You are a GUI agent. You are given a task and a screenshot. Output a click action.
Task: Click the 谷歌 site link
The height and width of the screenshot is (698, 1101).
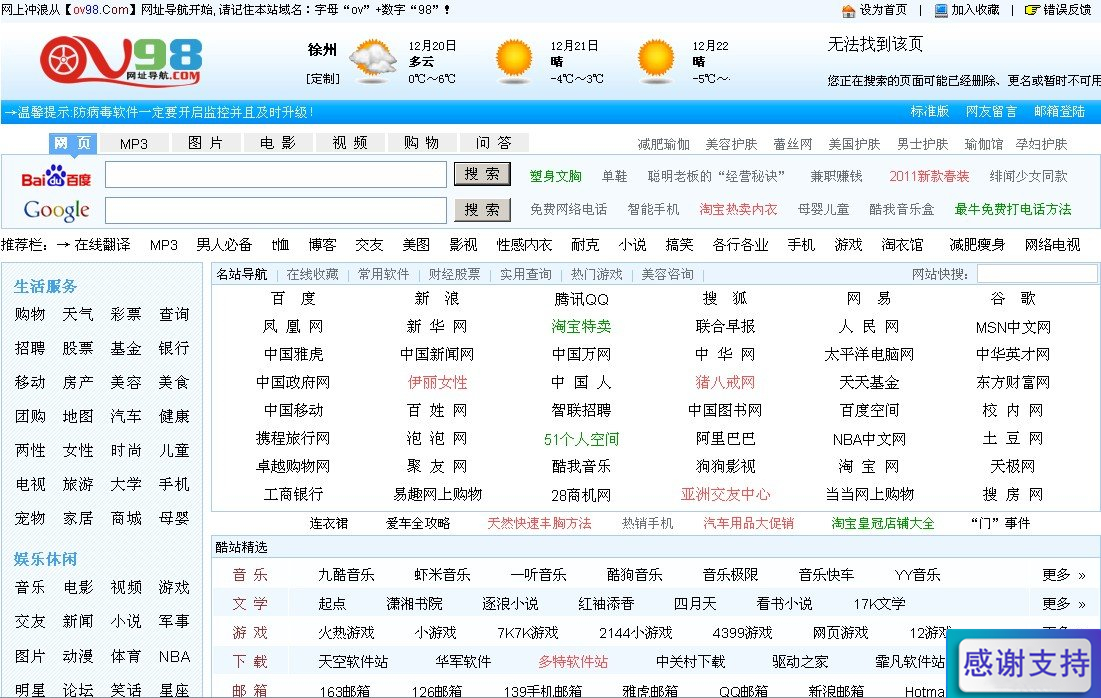[1013, 298]
